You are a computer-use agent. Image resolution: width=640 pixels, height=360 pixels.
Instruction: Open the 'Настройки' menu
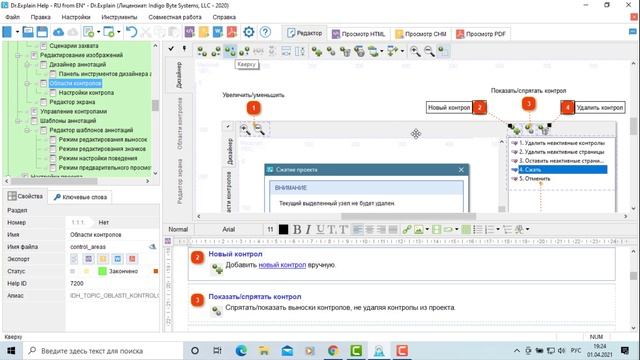pyautogui.click(x=76, y=17)
